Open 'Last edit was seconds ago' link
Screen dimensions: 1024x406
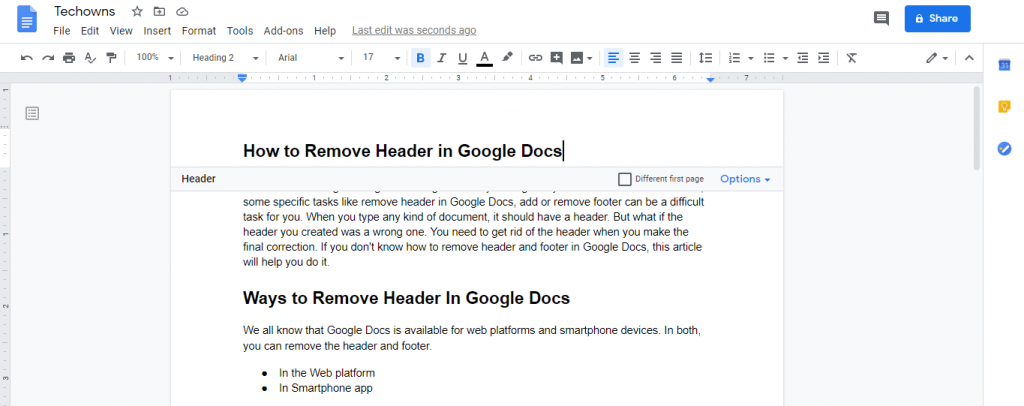pyautogui.click(x=413, y=30)
